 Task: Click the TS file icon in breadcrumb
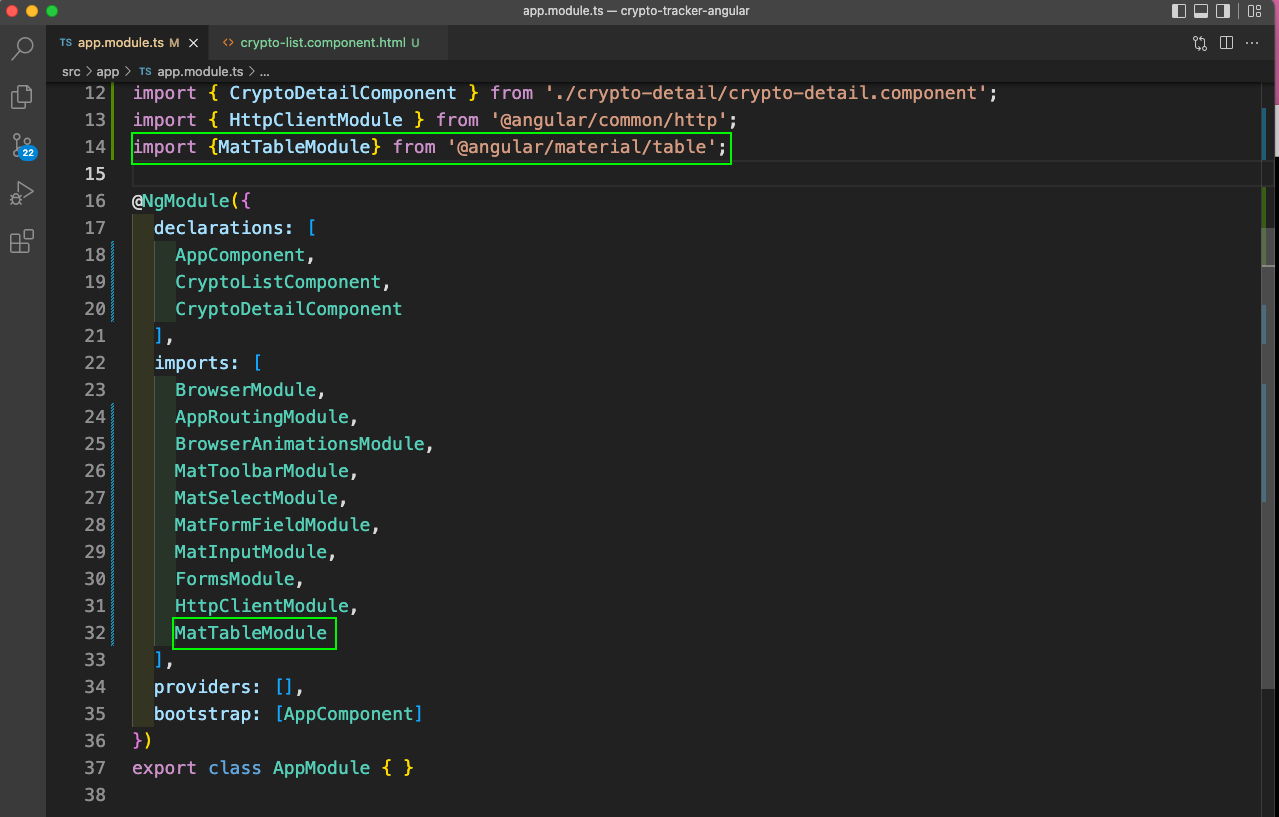(145, 72)
